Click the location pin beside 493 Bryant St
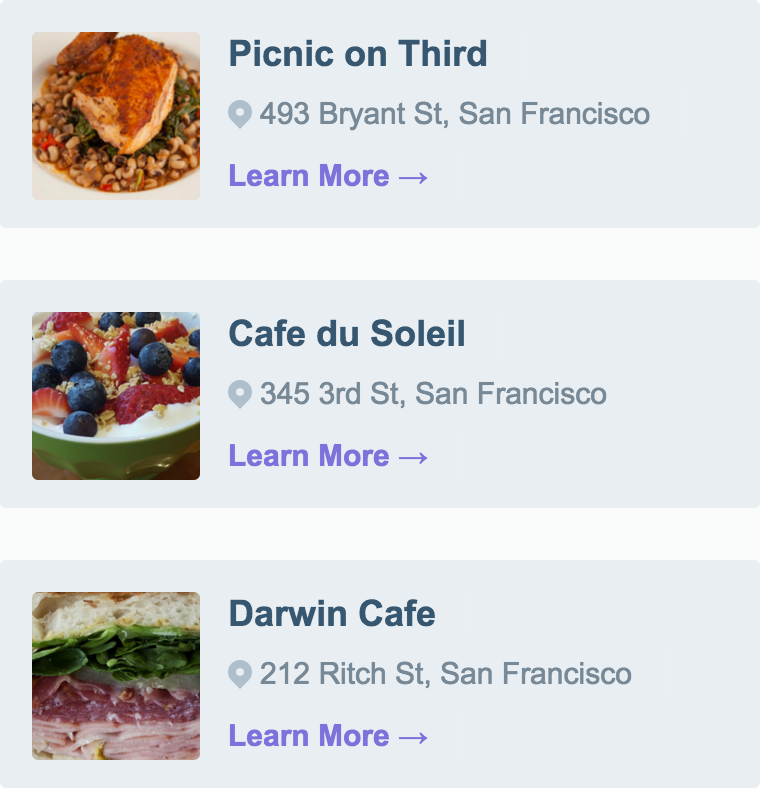760x788 pixels. tap(239, 114)
